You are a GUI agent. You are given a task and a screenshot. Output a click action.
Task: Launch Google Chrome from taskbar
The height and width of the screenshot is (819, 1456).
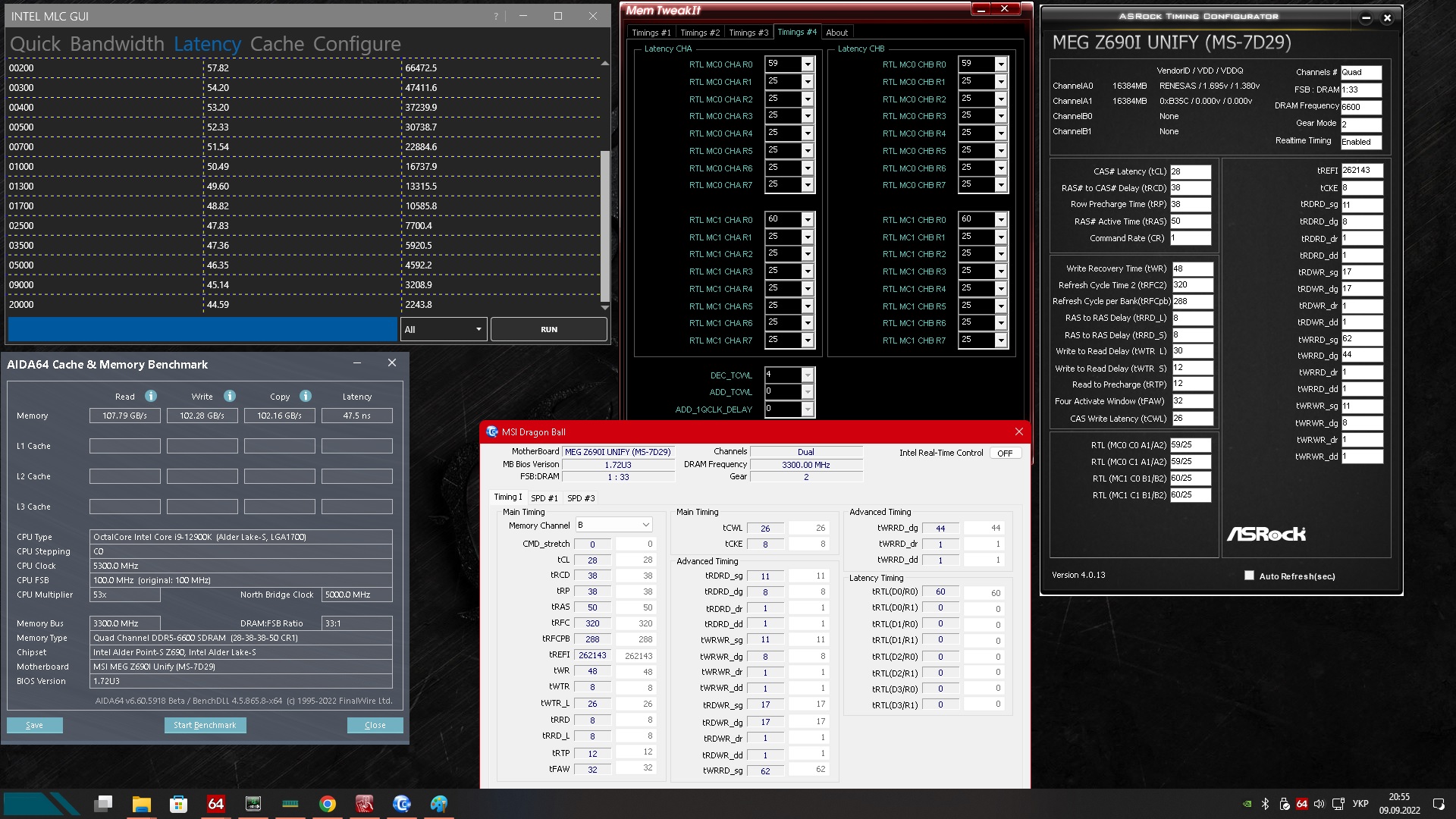(x=327, y=804)
